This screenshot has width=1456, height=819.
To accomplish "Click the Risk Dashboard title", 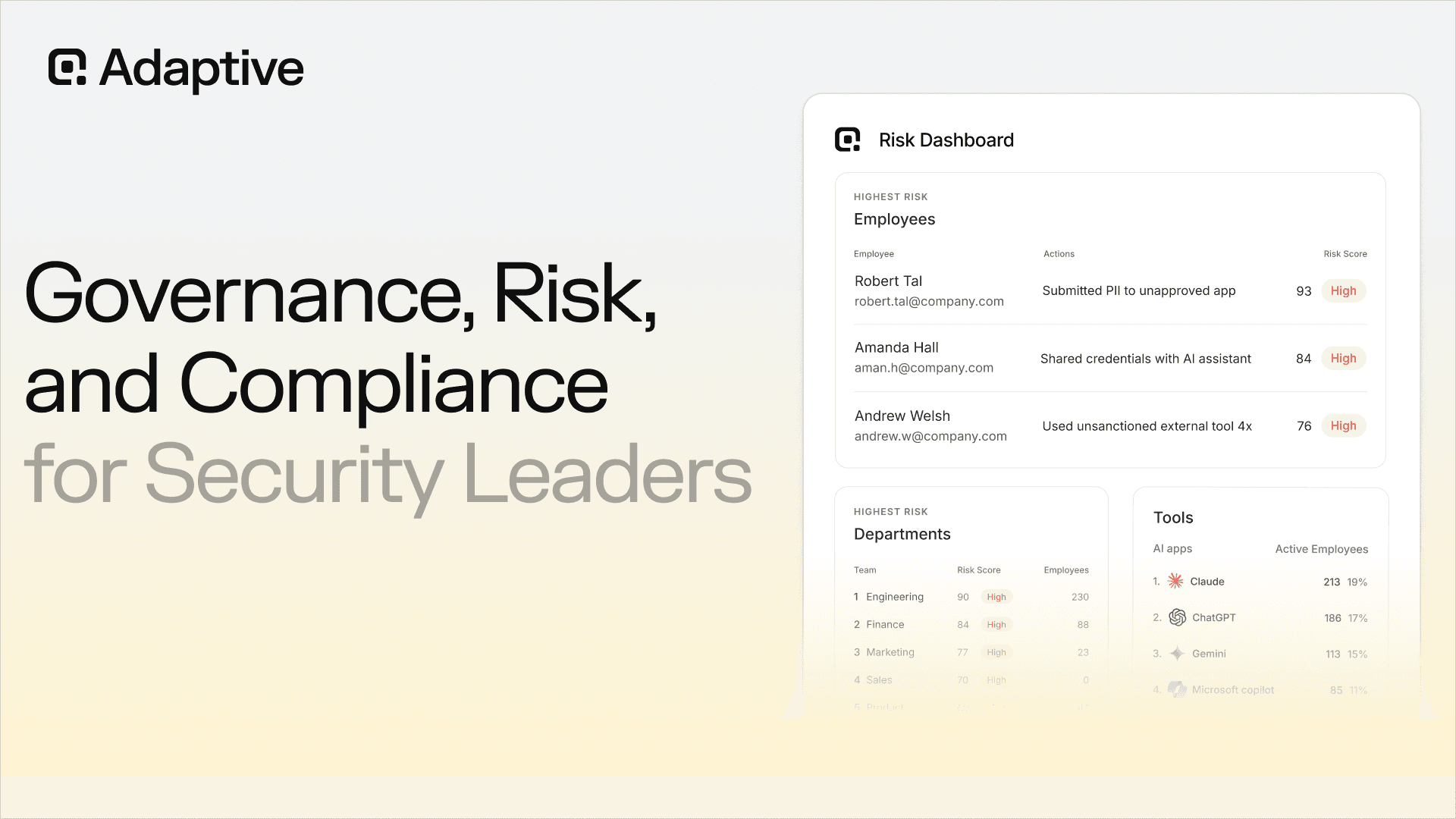I will pyautogui.click(x=946, y=140).
